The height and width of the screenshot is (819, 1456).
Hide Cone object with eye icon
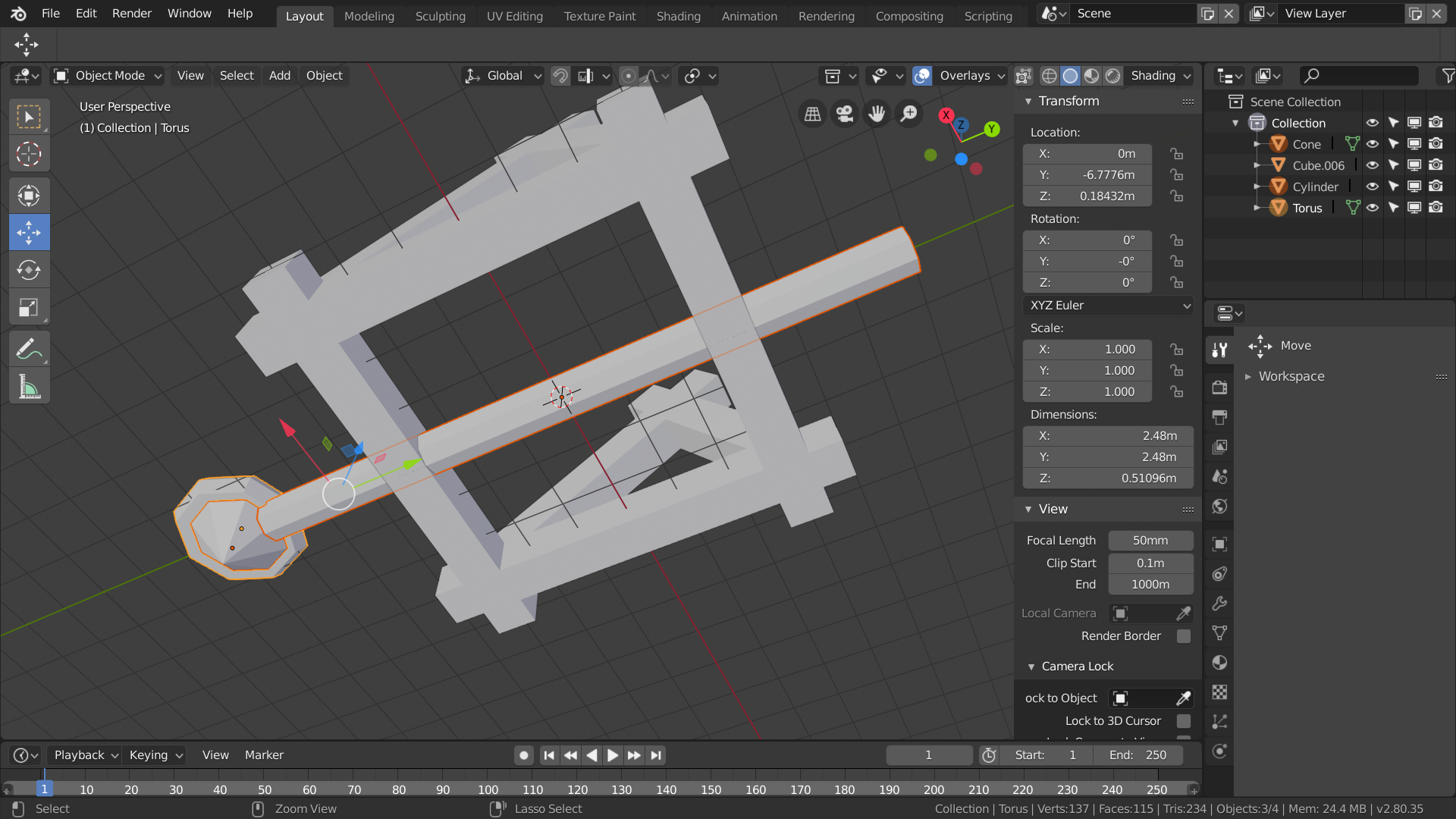pos(1373,144)
